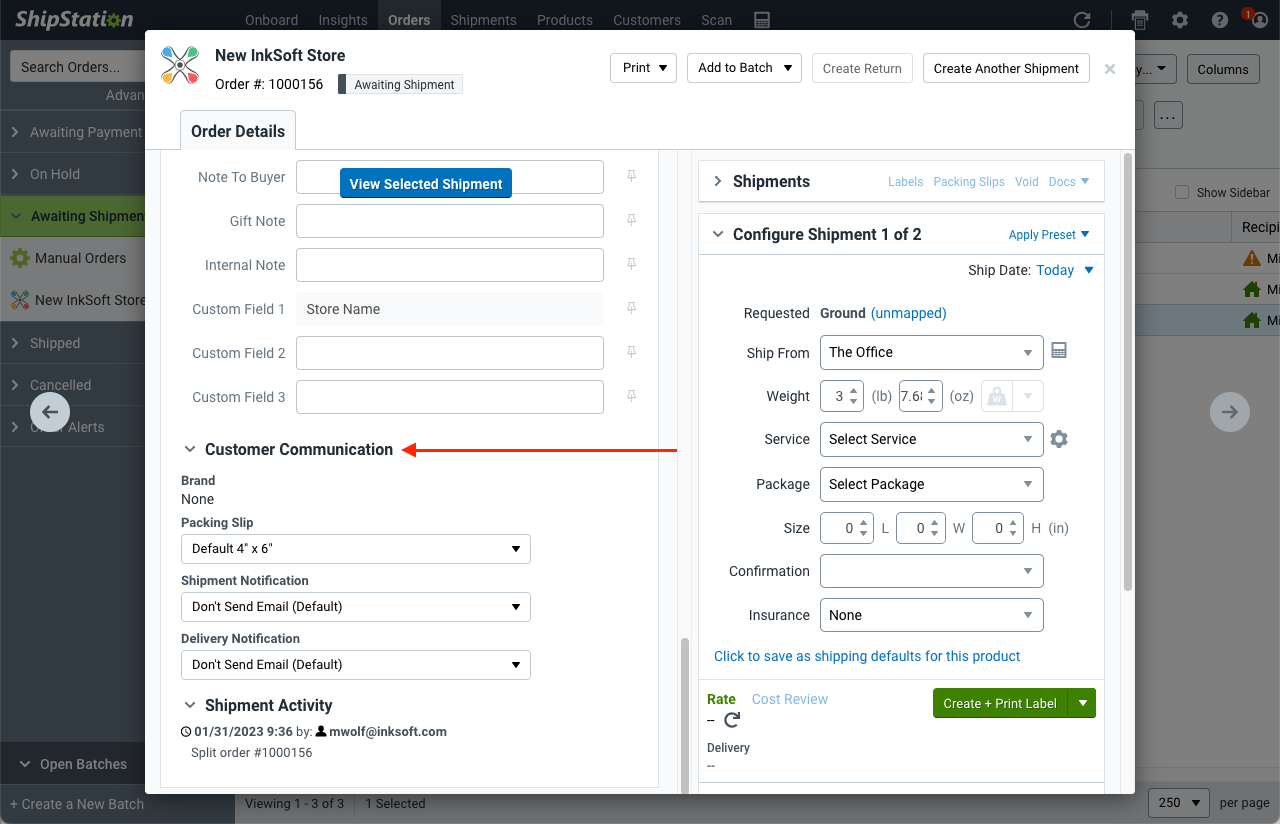The image size is (1280, 824).
Task: Click the scale icon to fetch weight
Action: tap(996, 395)
